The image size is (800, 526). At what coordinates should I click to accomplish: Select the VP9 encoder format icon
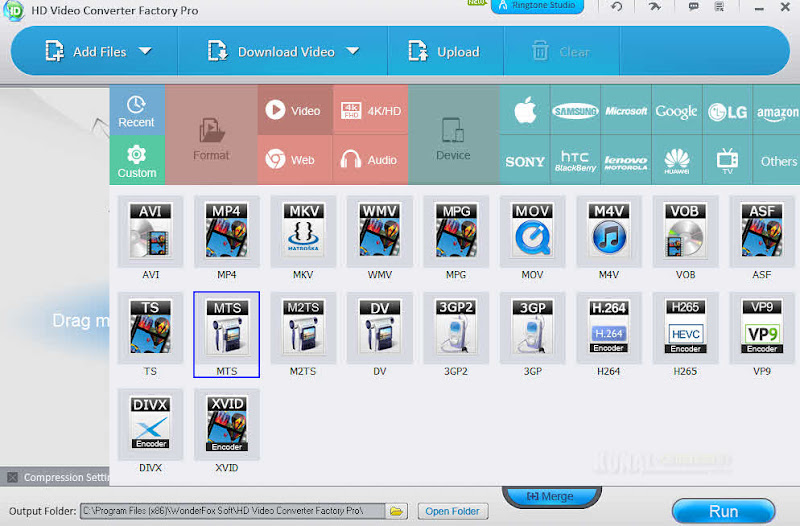pyautogui.click(x=762, y=328)
